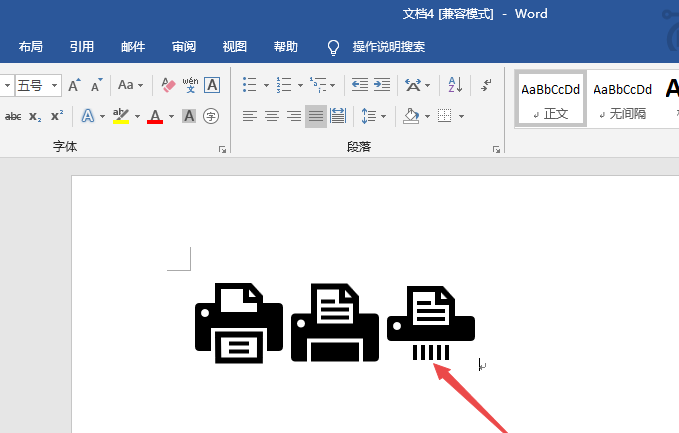Click the 操作说明搜索 search box
The height and width of the screenshot is (433, 679).
(x=388, y=46)
